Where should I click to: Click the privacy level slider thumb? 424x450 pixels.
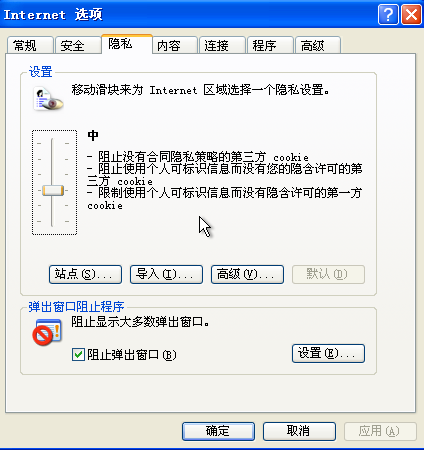53,191
